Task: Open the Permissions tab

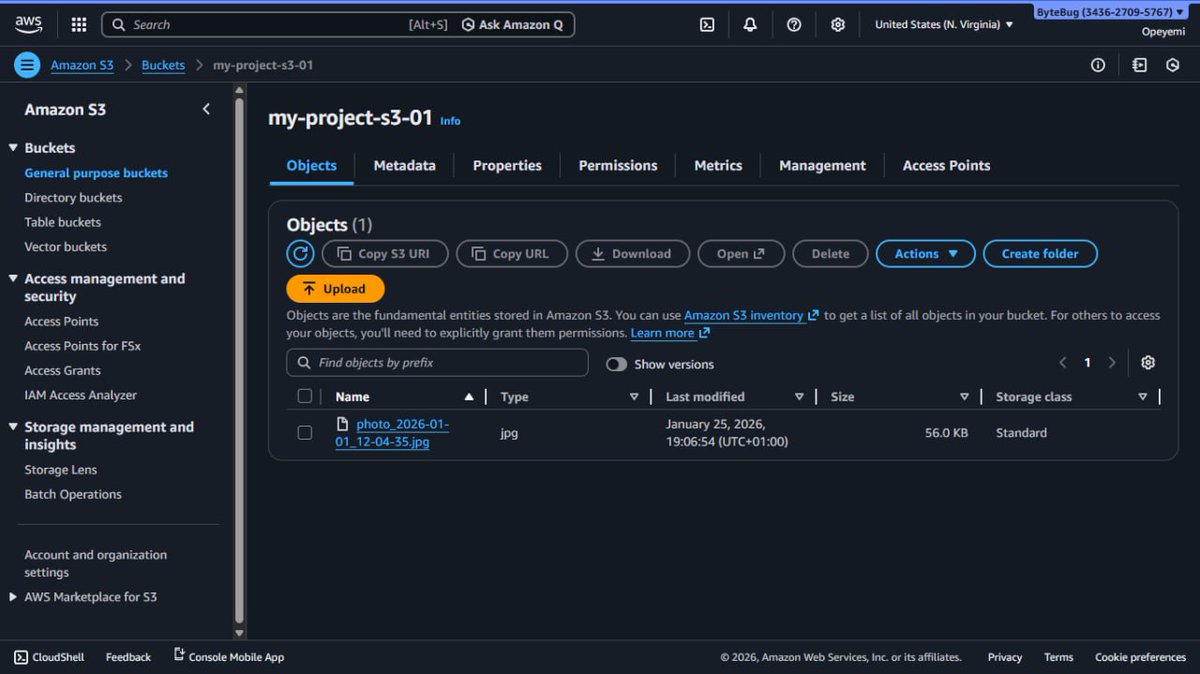Action: click(618, 166)
